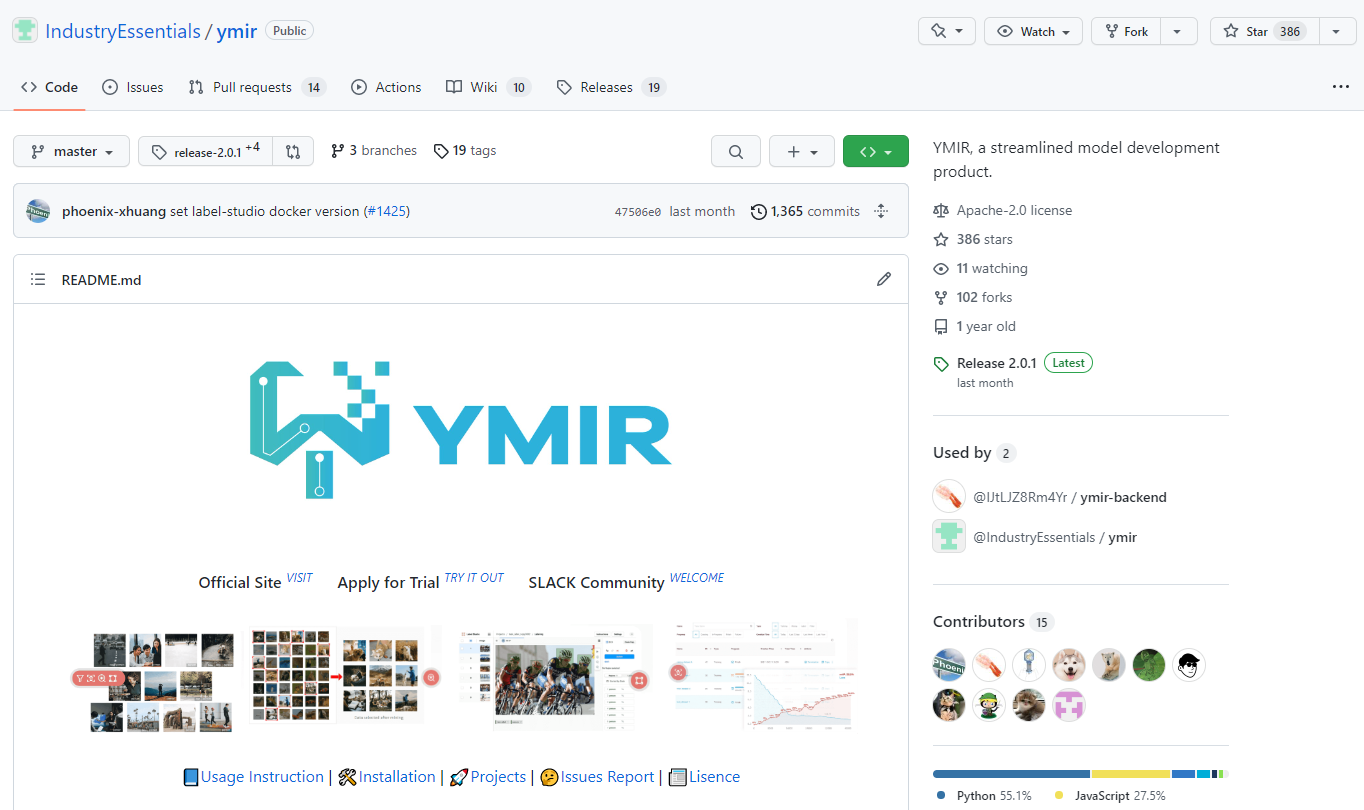View the 102 forks link

(973, 297)
